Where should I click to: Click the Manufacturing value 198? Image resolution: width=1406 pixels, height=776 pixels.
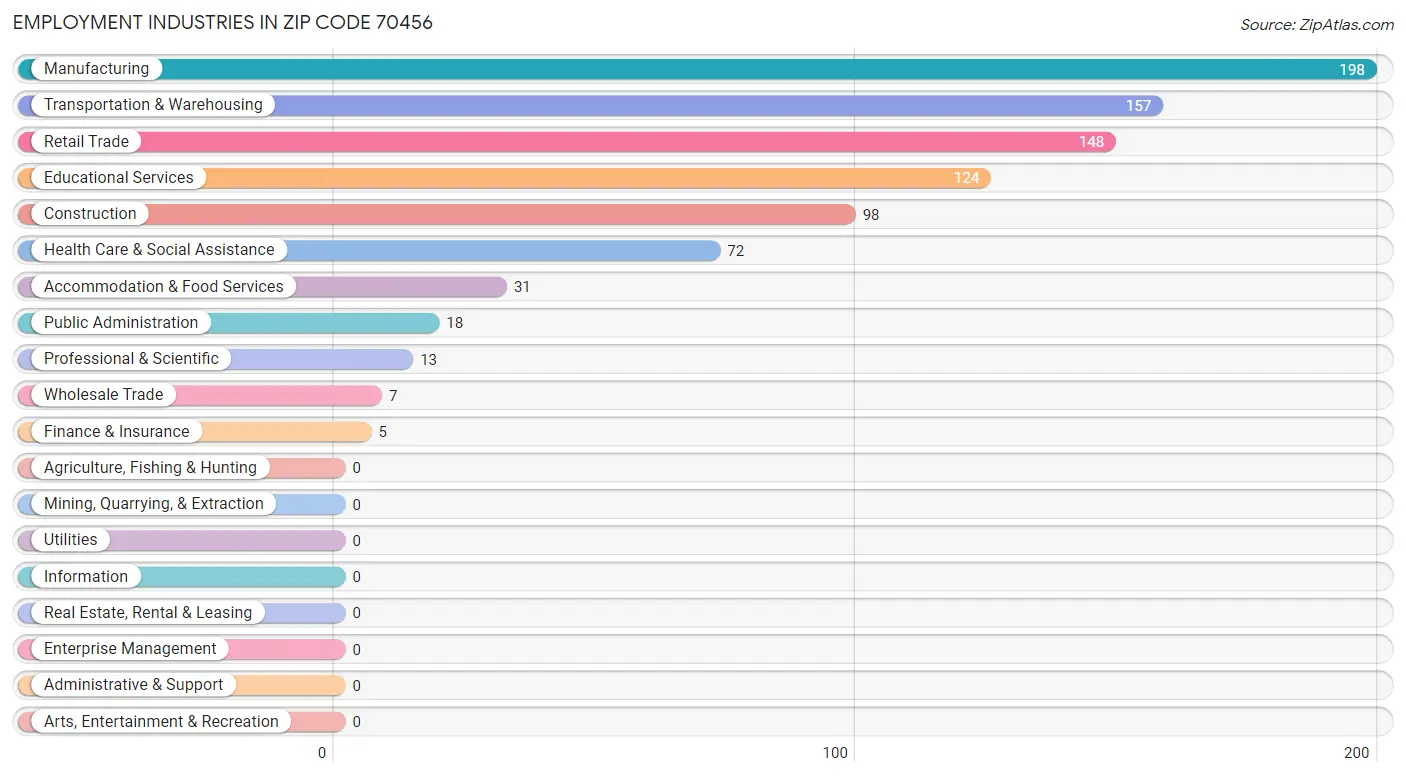click(1352, 70)
